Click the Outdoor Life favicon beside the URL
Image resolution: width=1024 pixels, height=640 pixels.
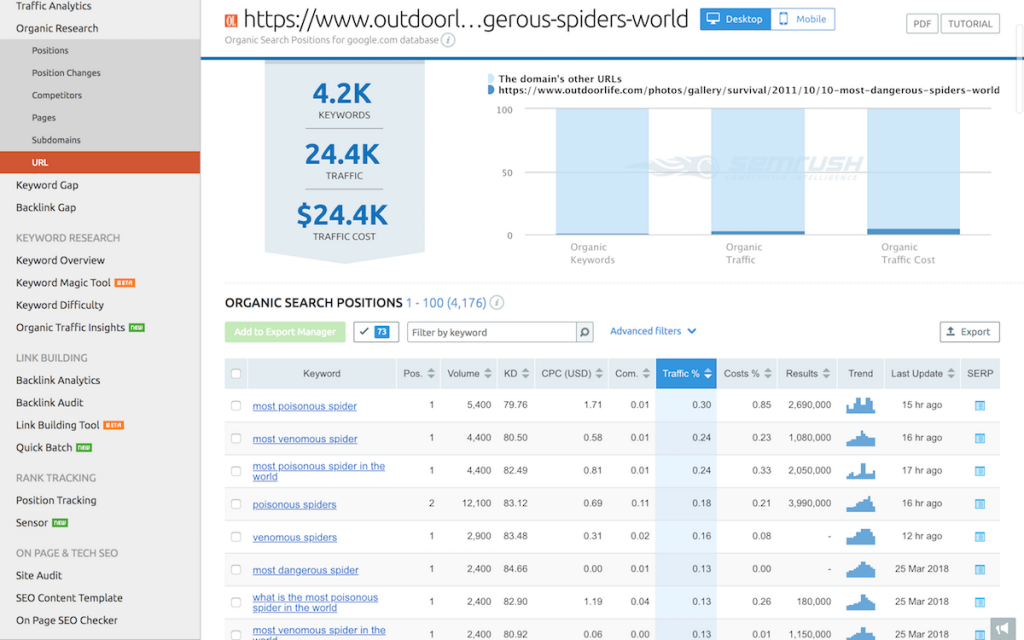pyautogui.click(x=231, y=21)
